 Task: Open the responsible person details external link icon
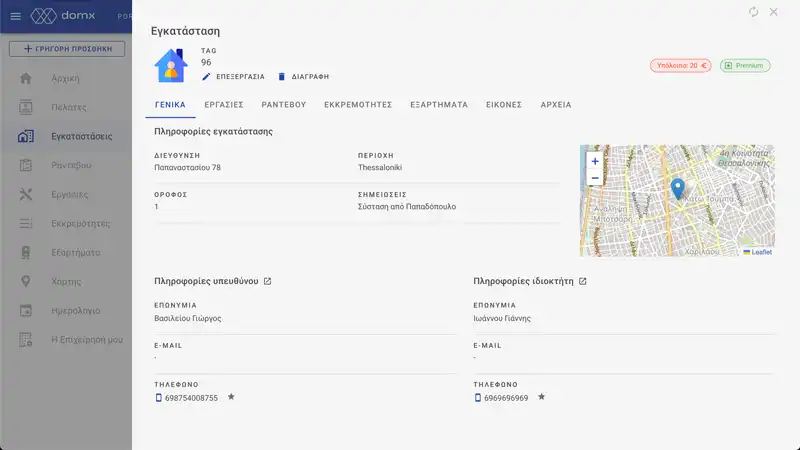coord(267,282)
